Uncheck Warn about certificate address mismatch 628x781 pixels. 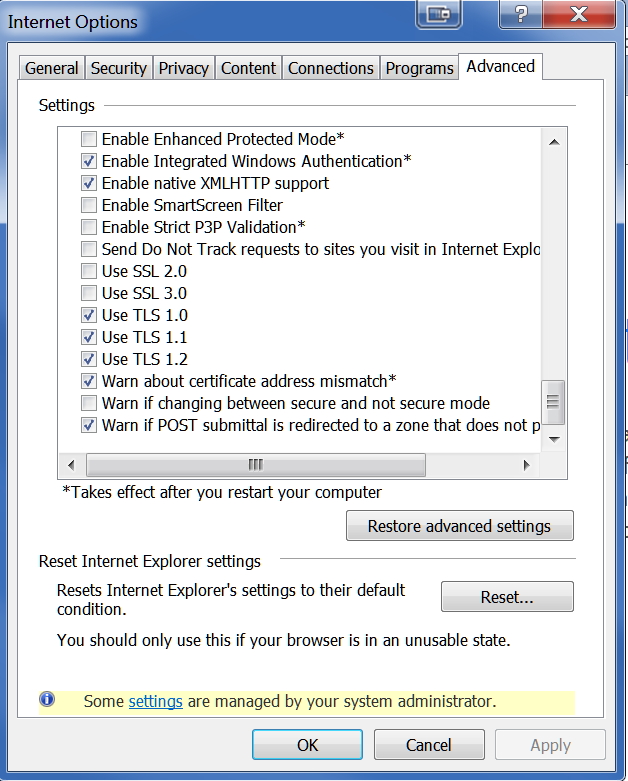[x=89, y=381]
